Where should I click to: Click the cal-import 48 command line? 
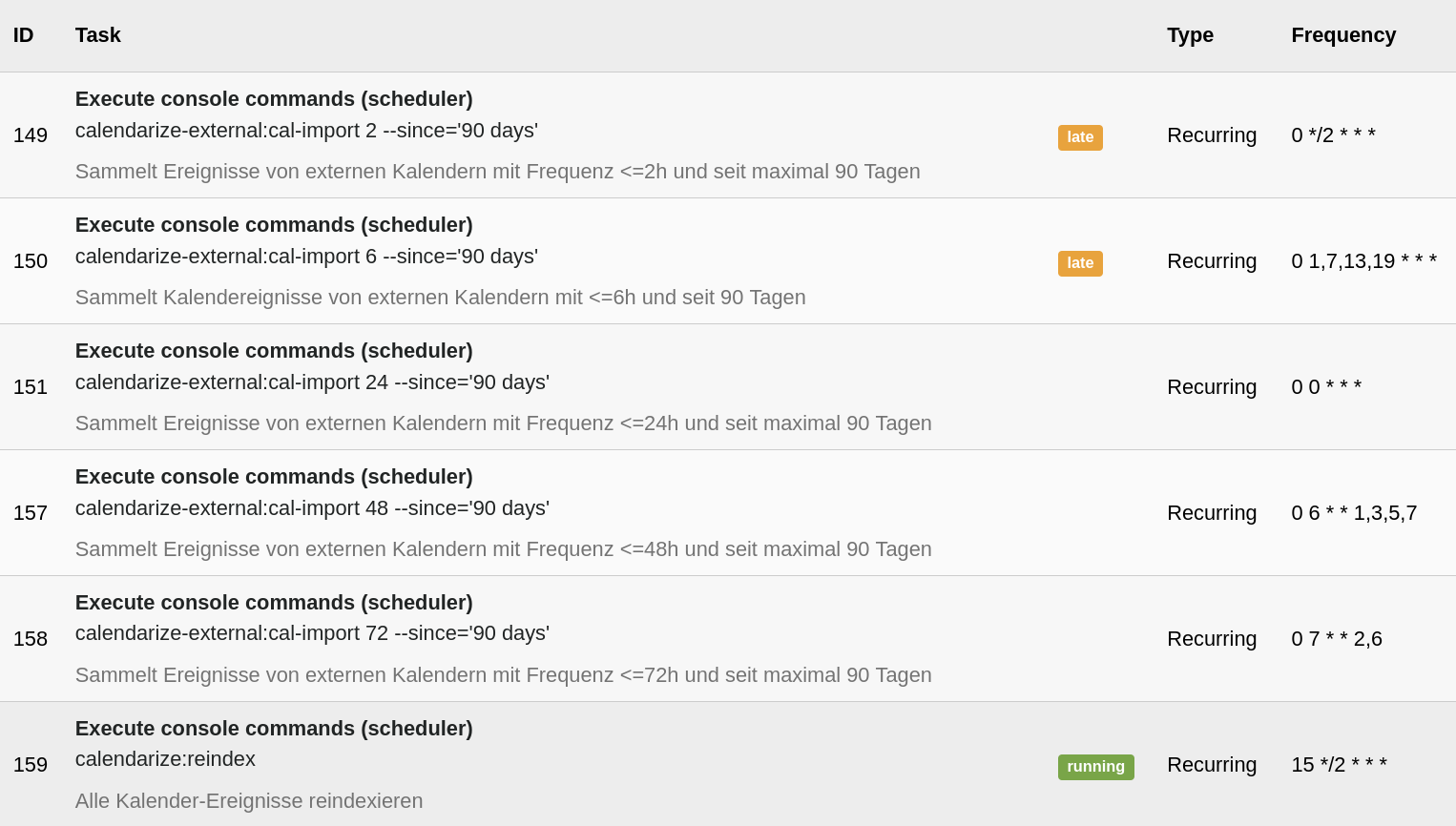tap(312, 508)
